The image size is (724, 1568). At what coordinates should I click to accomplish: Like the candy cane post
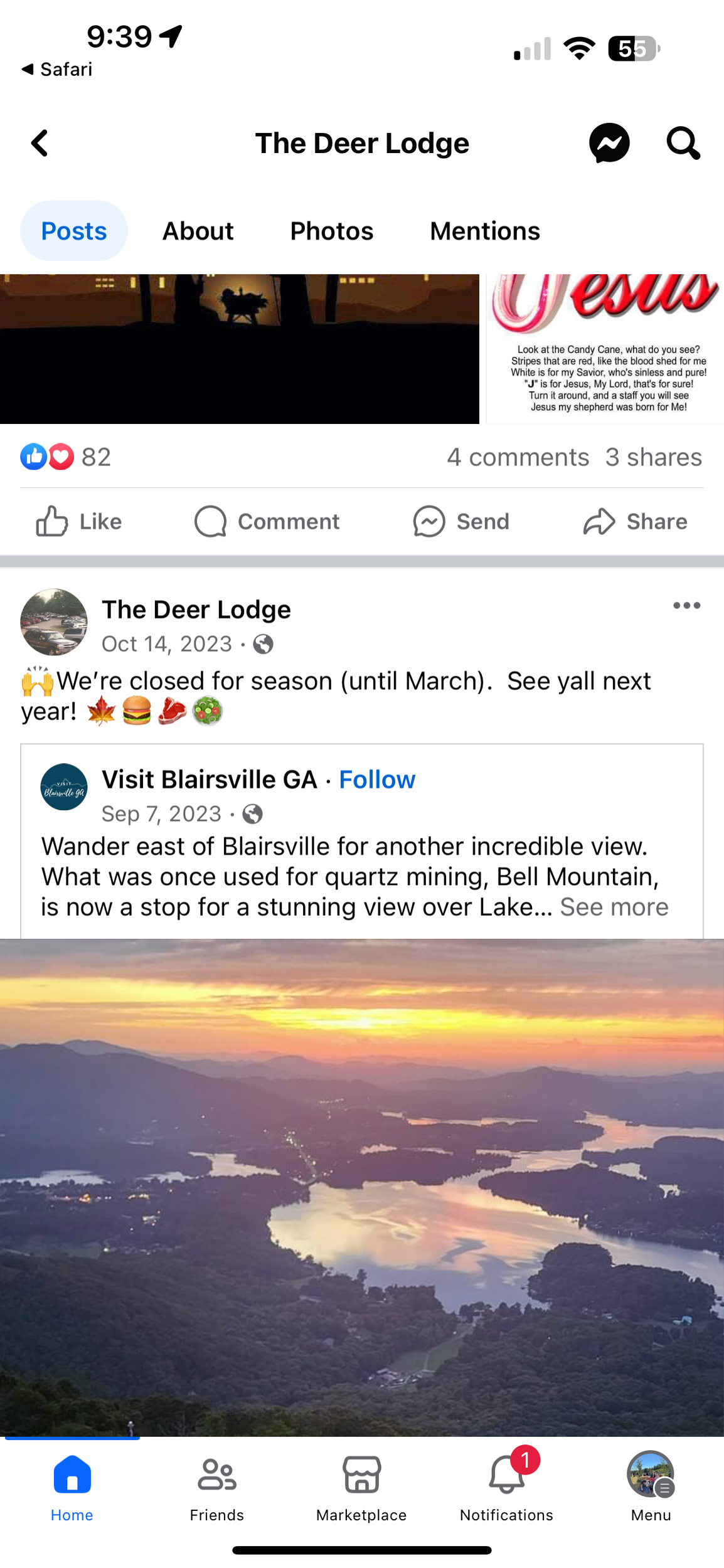(78, 521)
